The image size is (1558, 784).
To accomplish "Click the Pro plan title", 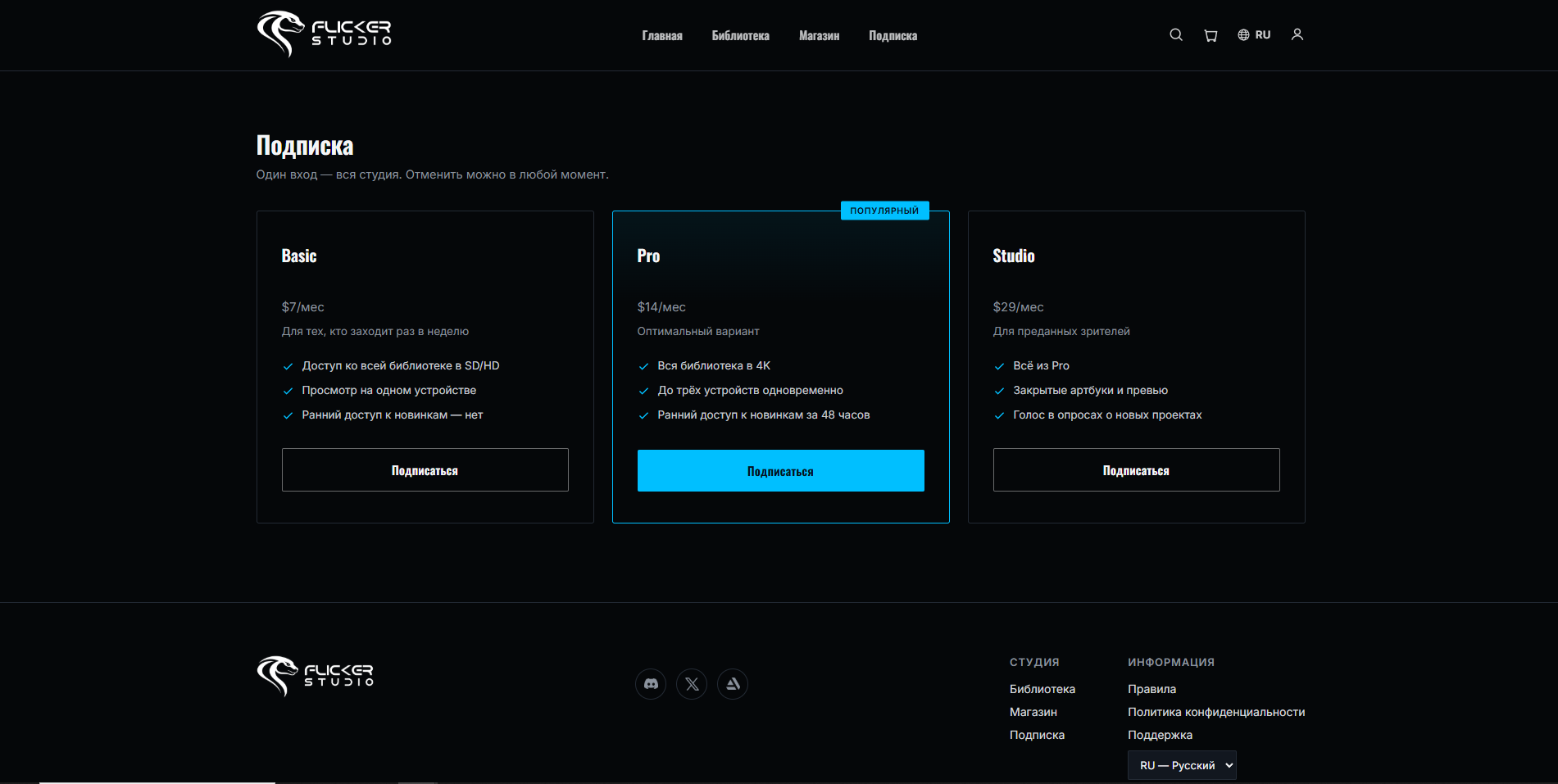I will click(649, 256).
